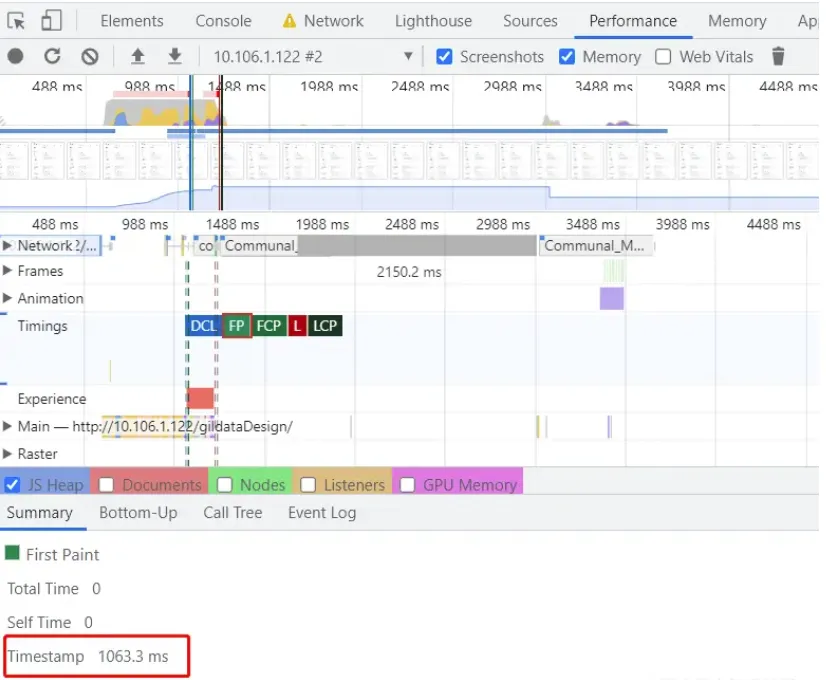Enable the Web Vitals checkbox

tap(663, 57)
